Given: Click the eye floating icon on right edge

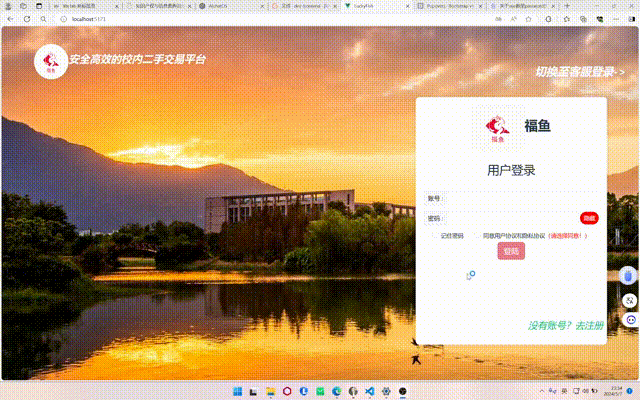Looking at the screenshot, I should tap(631, 320).
